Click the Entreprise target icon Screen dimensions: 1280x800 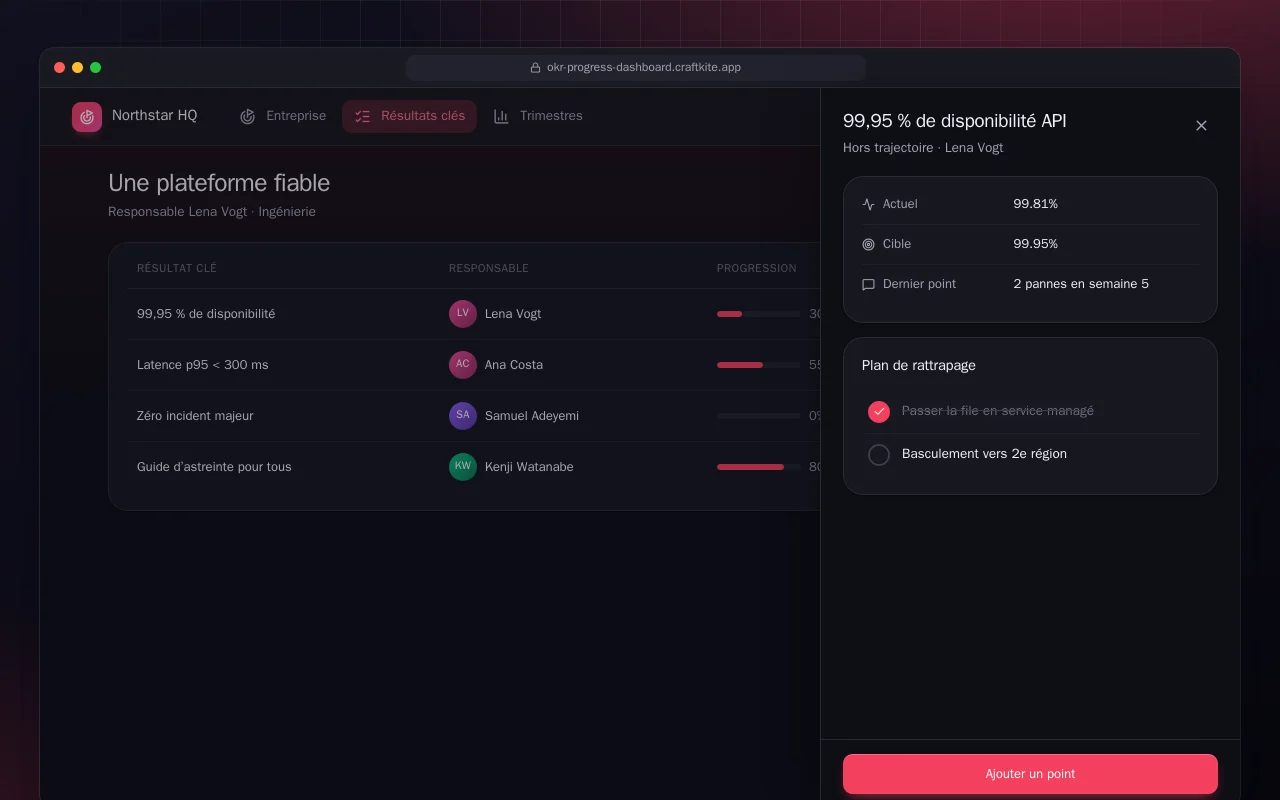click(x=248, y=117)
